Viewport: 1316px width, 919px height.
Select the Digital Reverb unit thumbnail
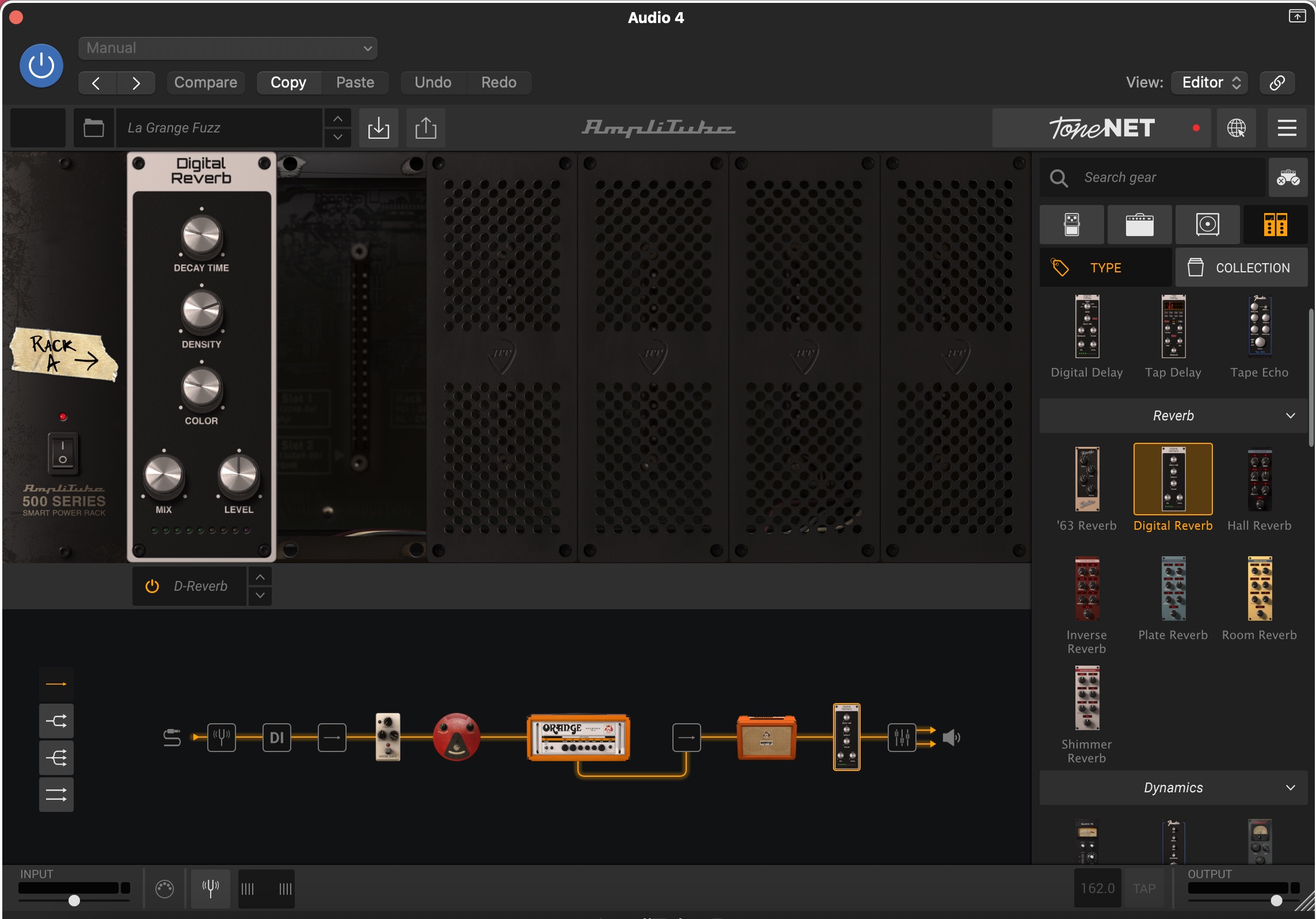point(1173,479)
